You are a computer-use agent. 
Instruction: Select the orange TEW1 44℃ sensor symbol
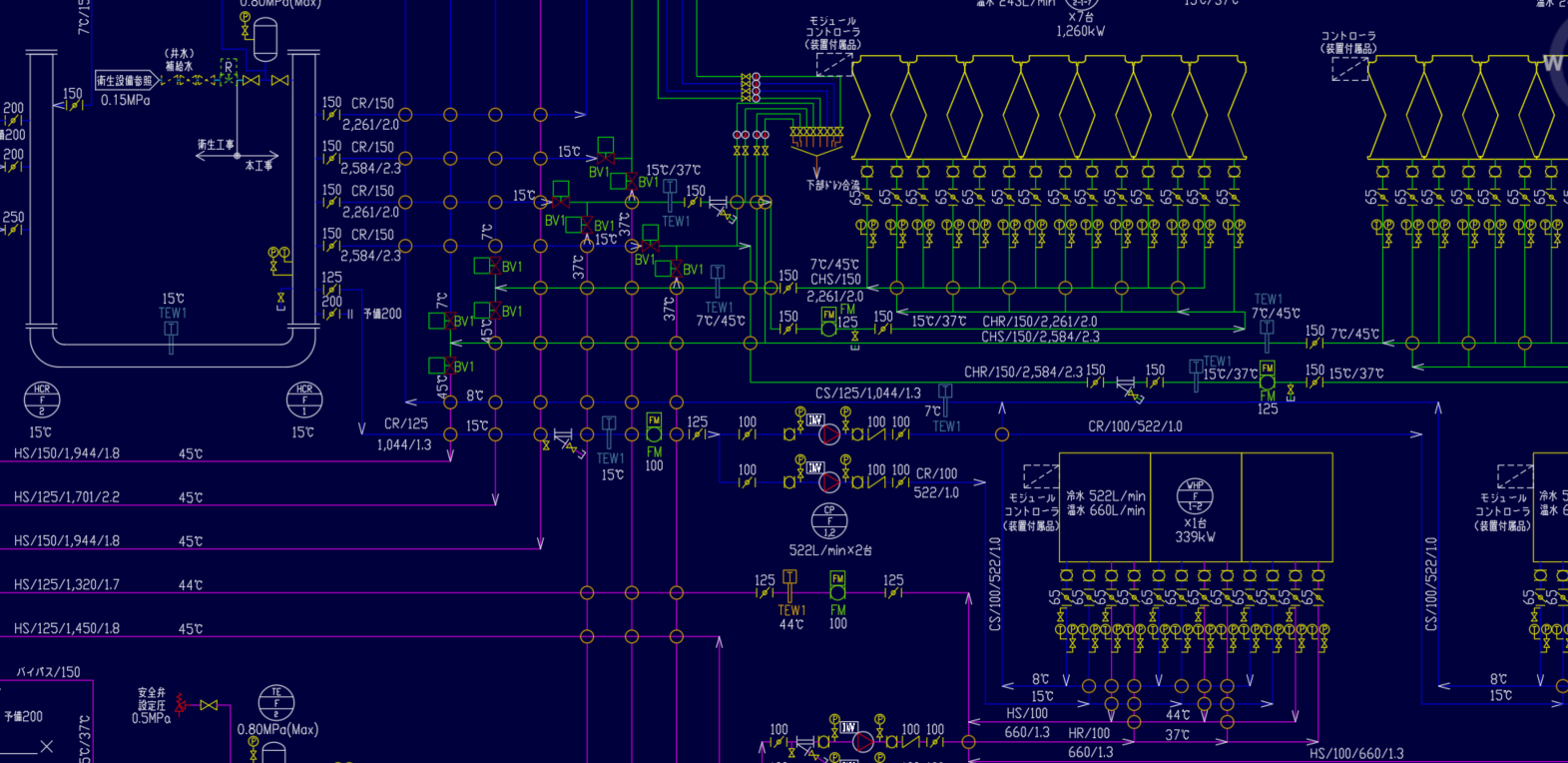click(x=789, y=585)
